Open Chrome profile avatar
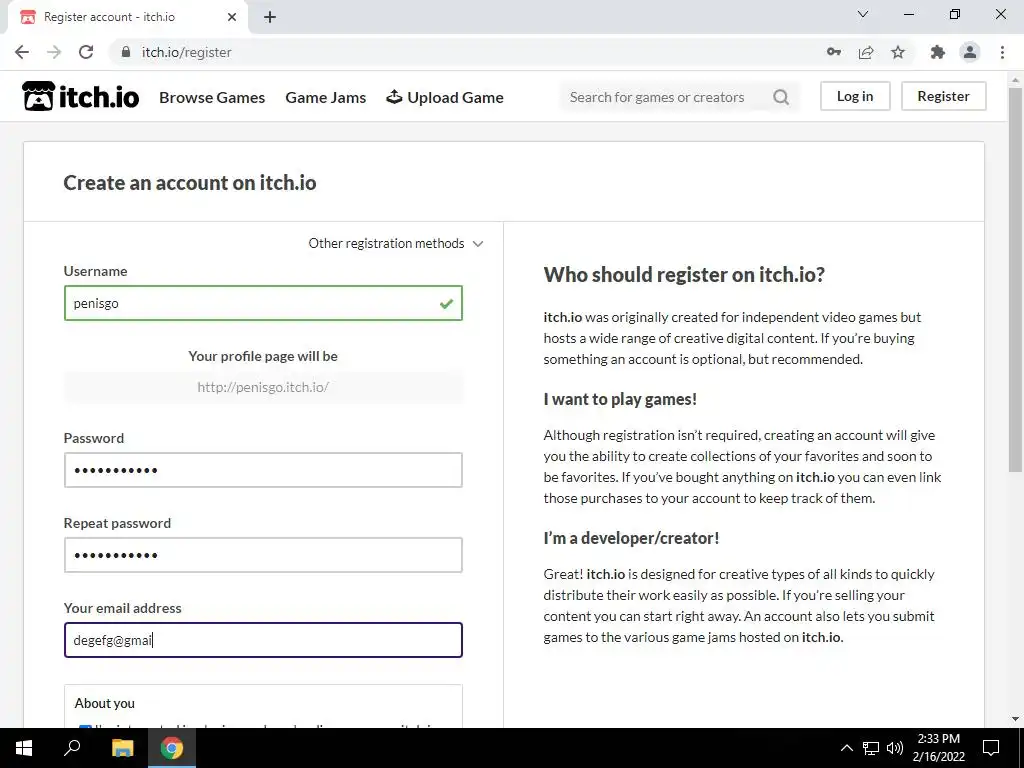This screenshot has width=1024, height=768. (x=970, y=52)
